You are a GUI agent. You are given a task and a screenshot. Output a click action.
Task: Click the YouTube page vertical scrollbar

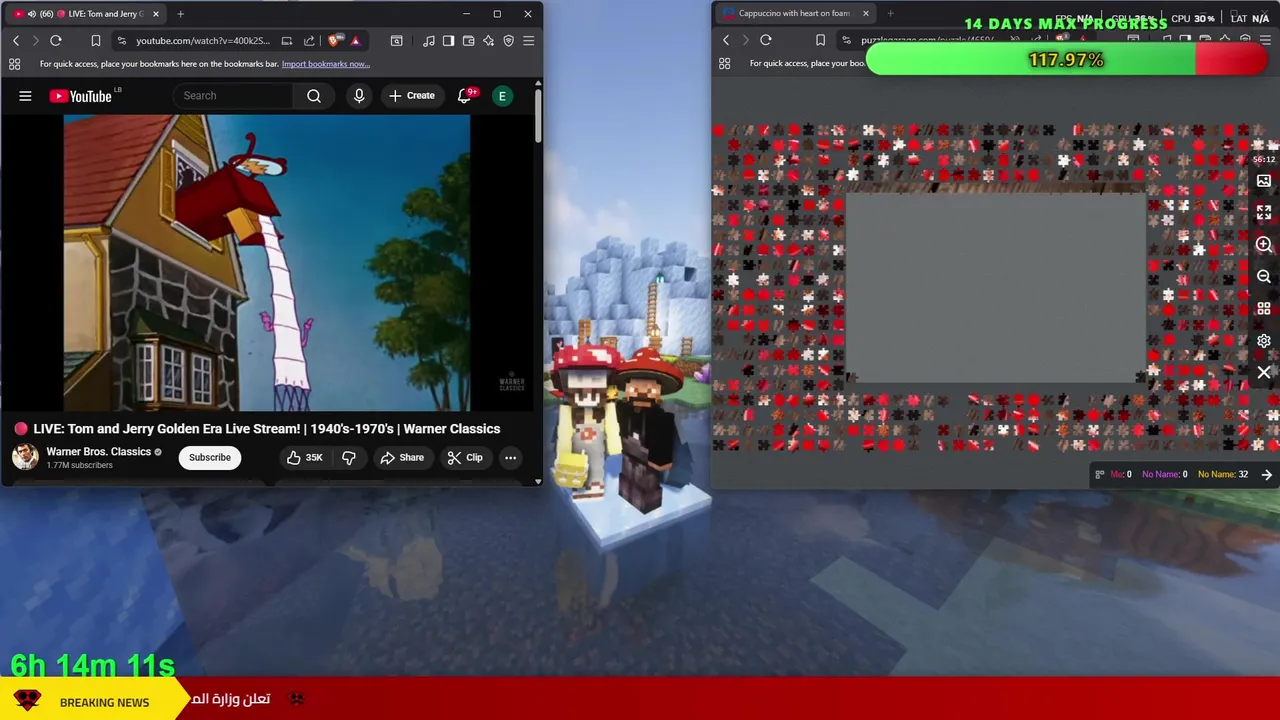[x=538, y=116]
